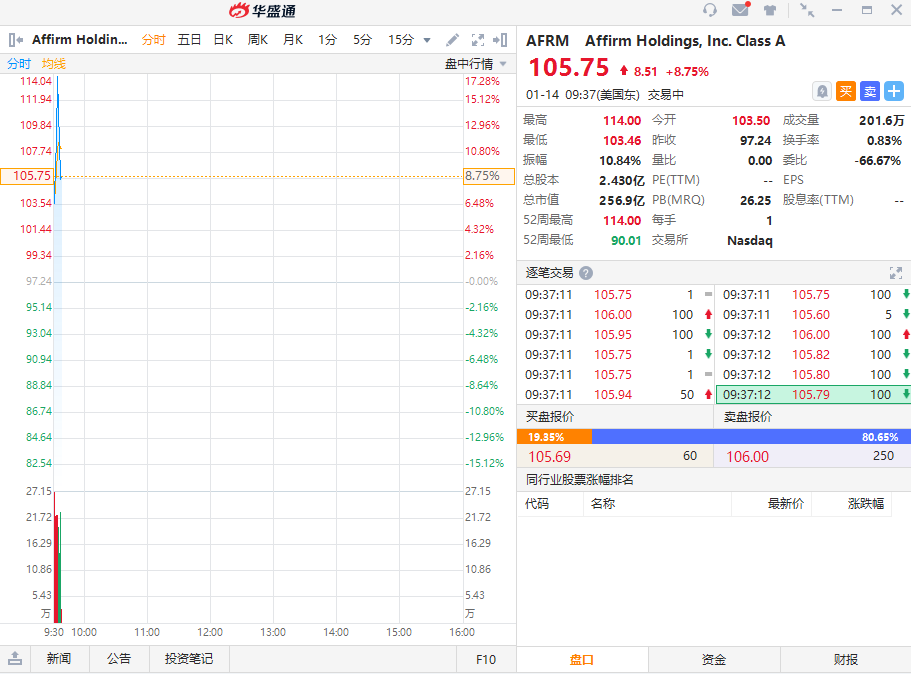Click bid price 105.69
Screen dimensions: 911x674
(550, 457)
